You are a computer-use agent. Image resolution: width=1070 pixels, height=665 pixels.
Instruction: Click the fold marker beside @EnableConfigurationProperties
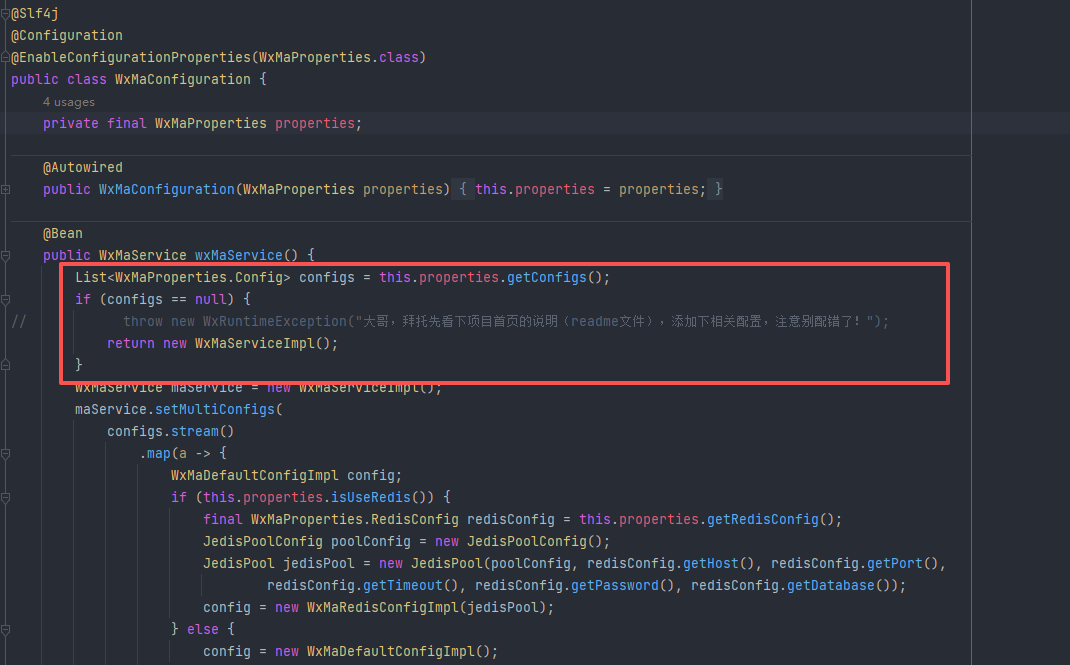pyautogui.click(x=5, y=57)
